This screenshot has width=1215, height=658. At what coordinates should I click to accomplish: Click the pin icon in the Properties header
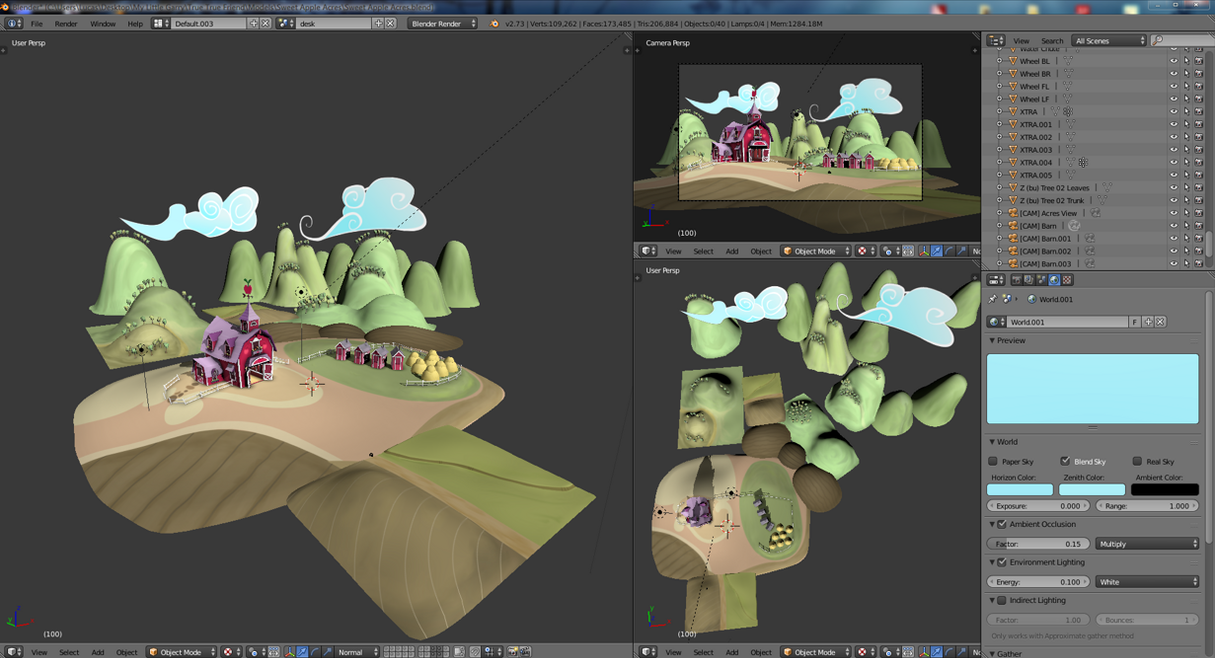993,300
